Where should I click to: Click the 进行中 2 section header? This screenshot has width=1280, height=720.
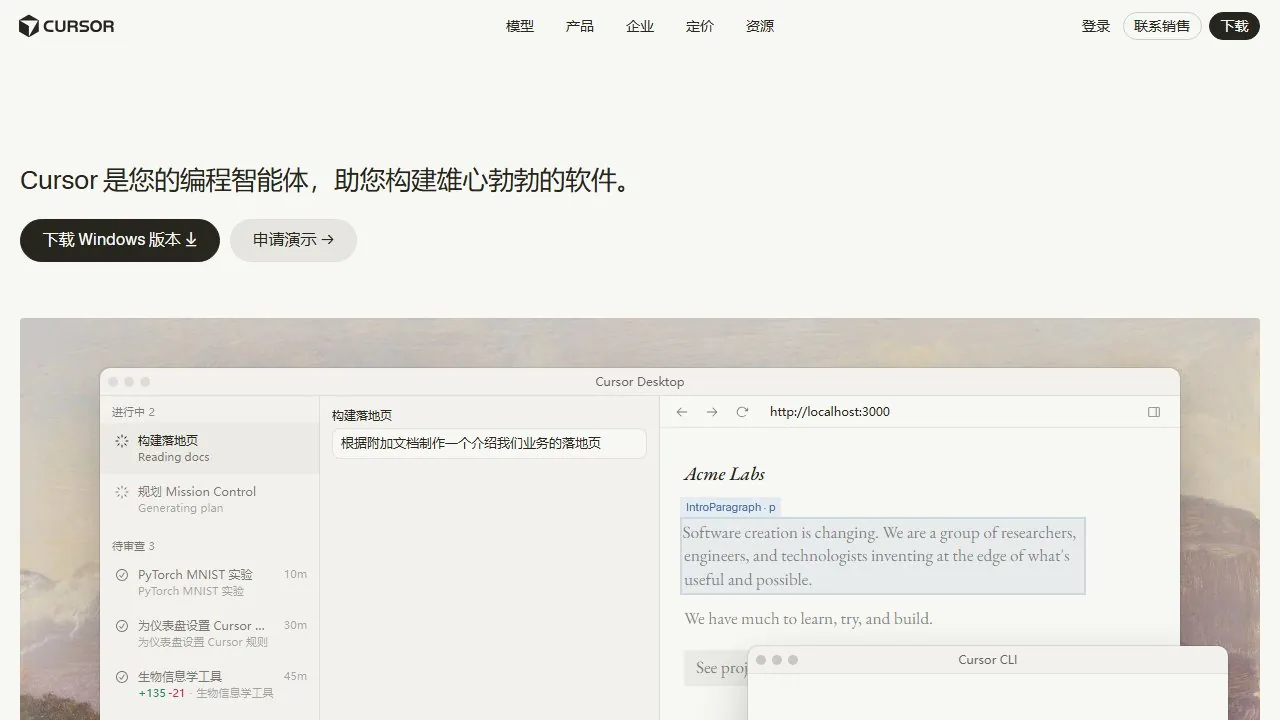click(x=133, y=412)
